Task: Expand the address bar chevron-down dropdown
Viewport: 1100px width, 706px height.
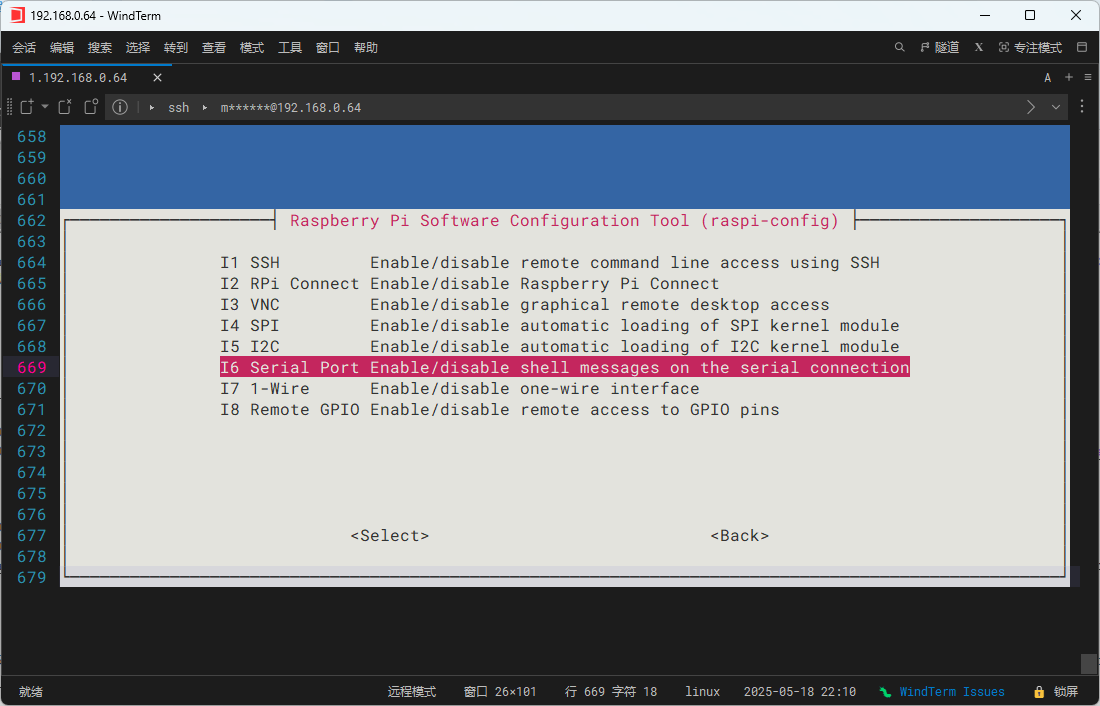Action: [1056, 107]
